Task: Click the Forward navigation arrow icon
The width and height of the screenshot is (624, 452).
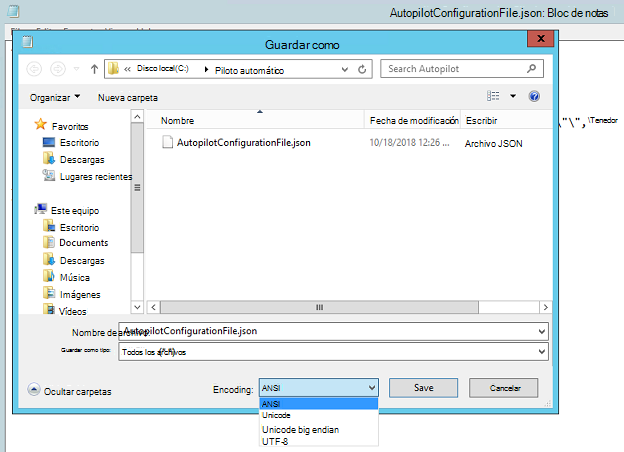Action: pos(58,69)
